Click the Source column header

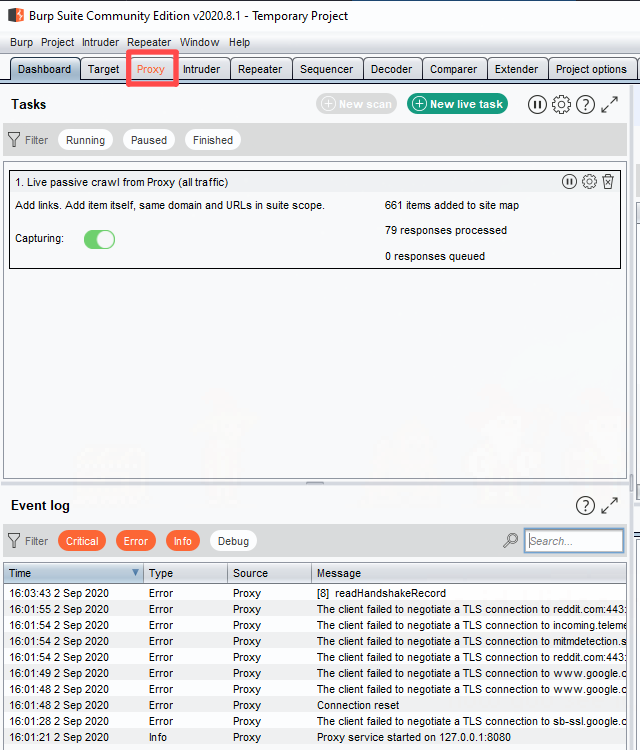(x=269, y=573)
